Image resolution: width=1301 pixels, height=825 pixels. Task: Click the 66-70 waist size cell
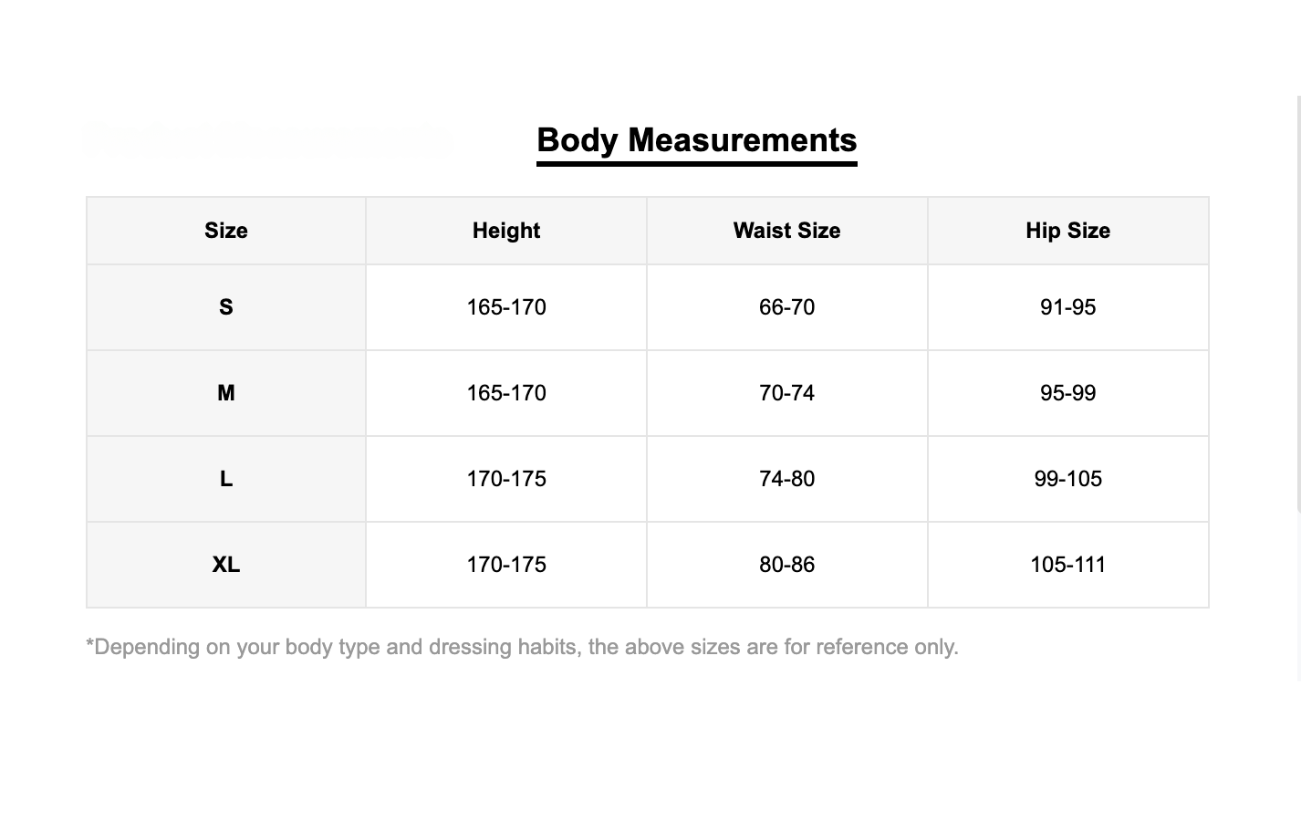pyautogui.click(x=786, y=307)
